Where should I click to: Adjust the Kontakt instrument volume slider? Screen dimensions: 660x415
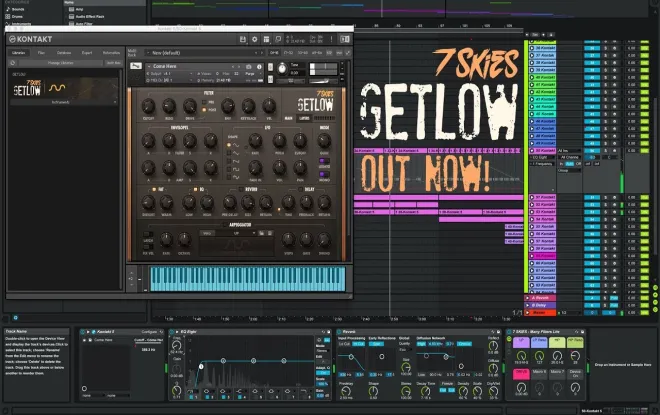[323, 67]
